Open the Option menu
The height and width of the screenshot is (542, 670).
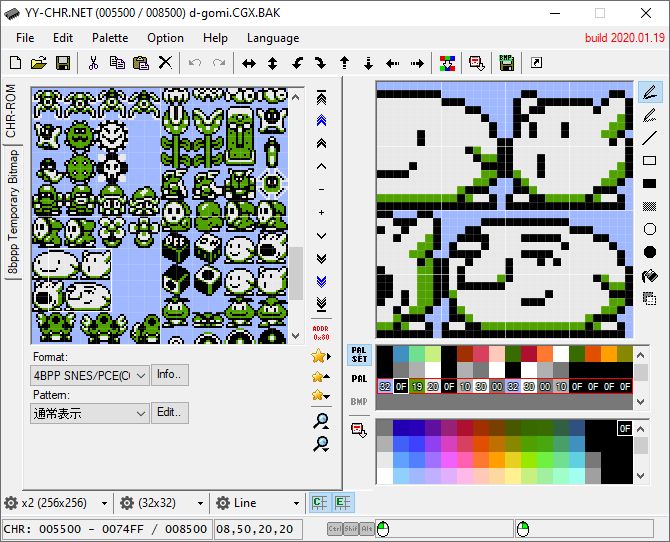coord(165,38)
